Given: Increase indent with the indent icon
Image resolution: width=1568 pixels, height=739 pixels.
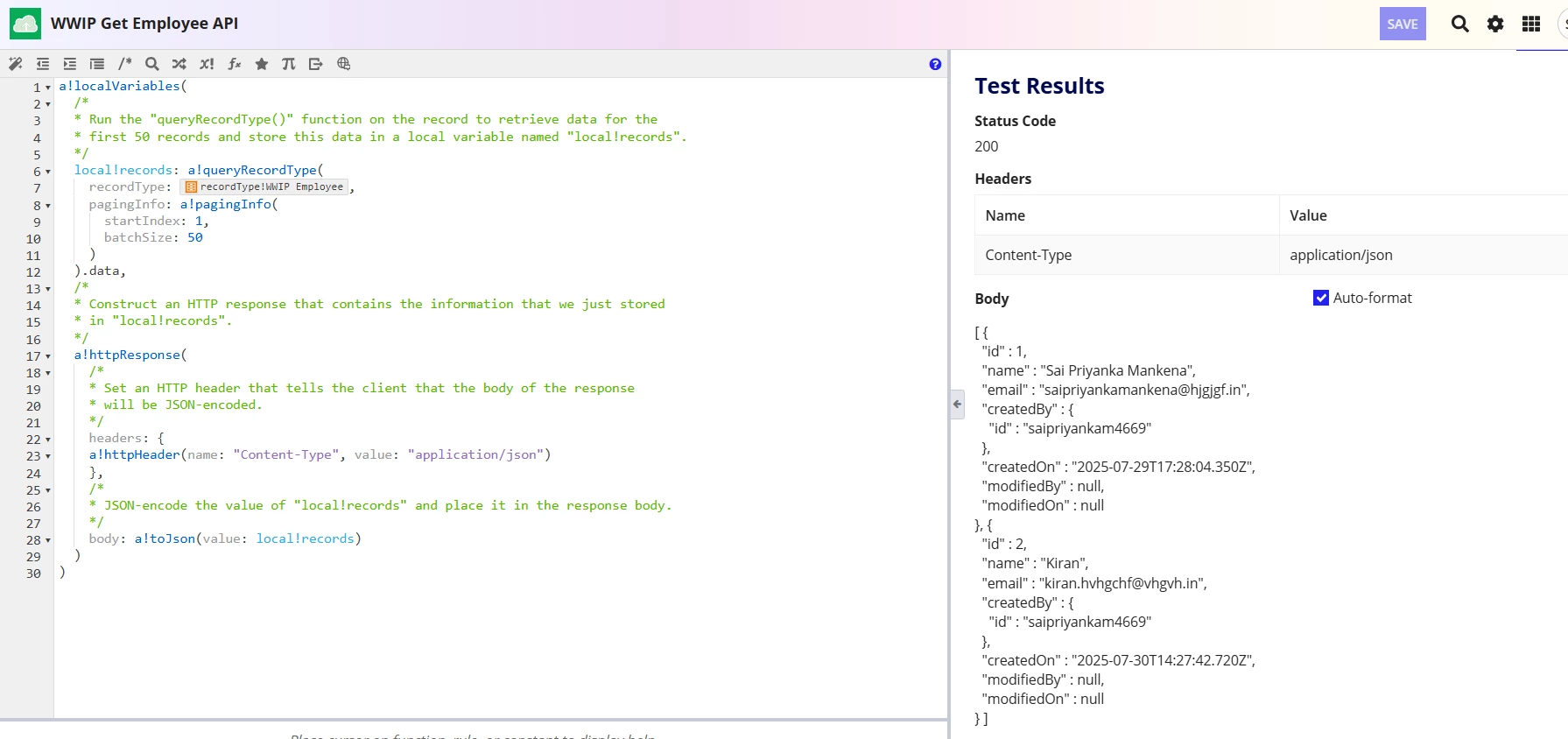Looking at the screenshot, I should [x=70, y=64].
